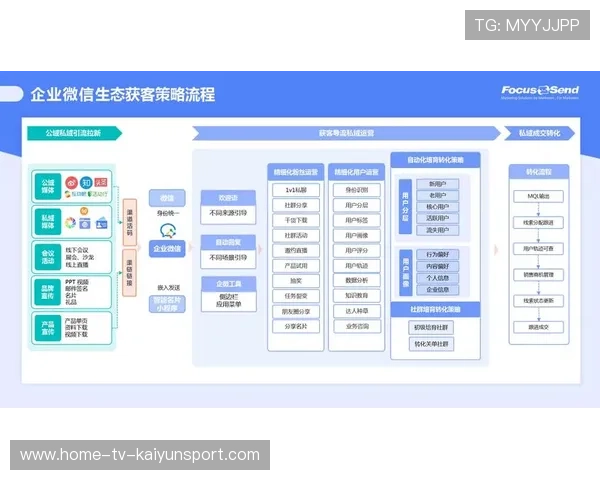
Task: Click the 个人信息 box
Action: [437, 278]
